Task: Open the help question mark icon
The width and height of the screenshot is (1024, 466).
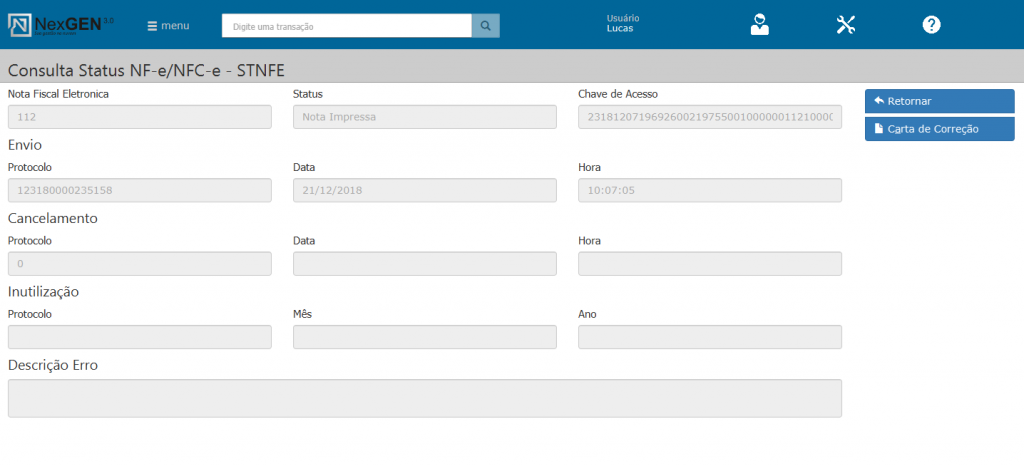Action: pos(931,25)
